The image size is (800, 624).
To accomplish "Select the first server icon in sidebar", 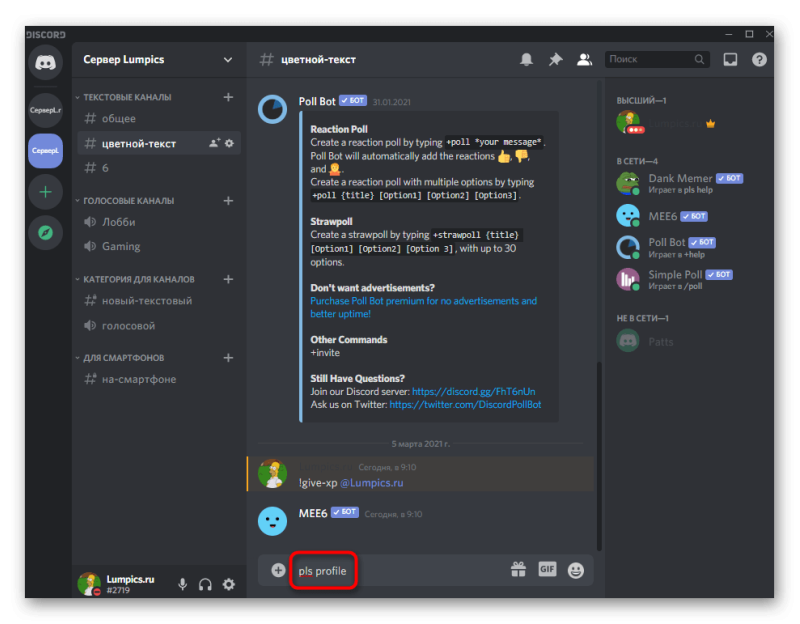I will click(x=45, y=110).
